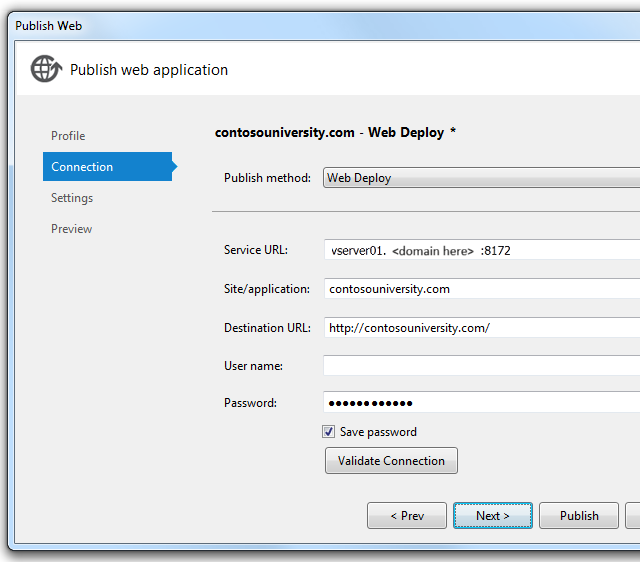Click the Validate Connection button
The width and height of the screenshot is (640, 562).
391,461
